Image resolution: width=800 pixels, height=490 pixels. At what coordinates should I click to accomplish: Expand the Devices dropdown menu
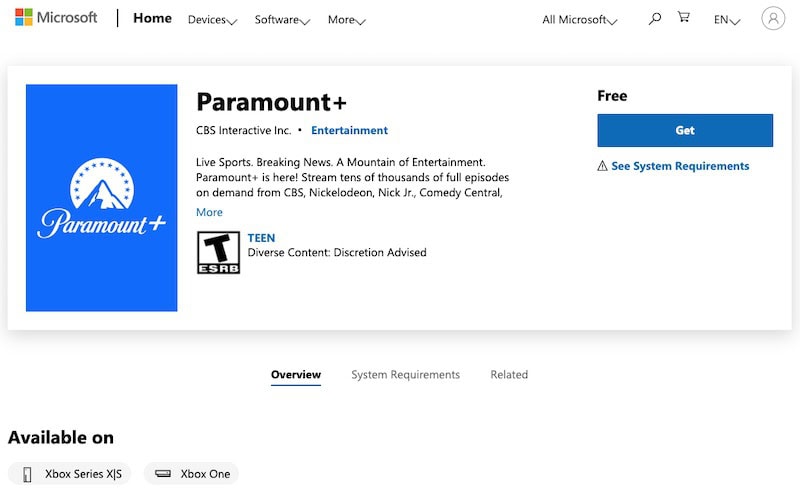tap(212, 20)
